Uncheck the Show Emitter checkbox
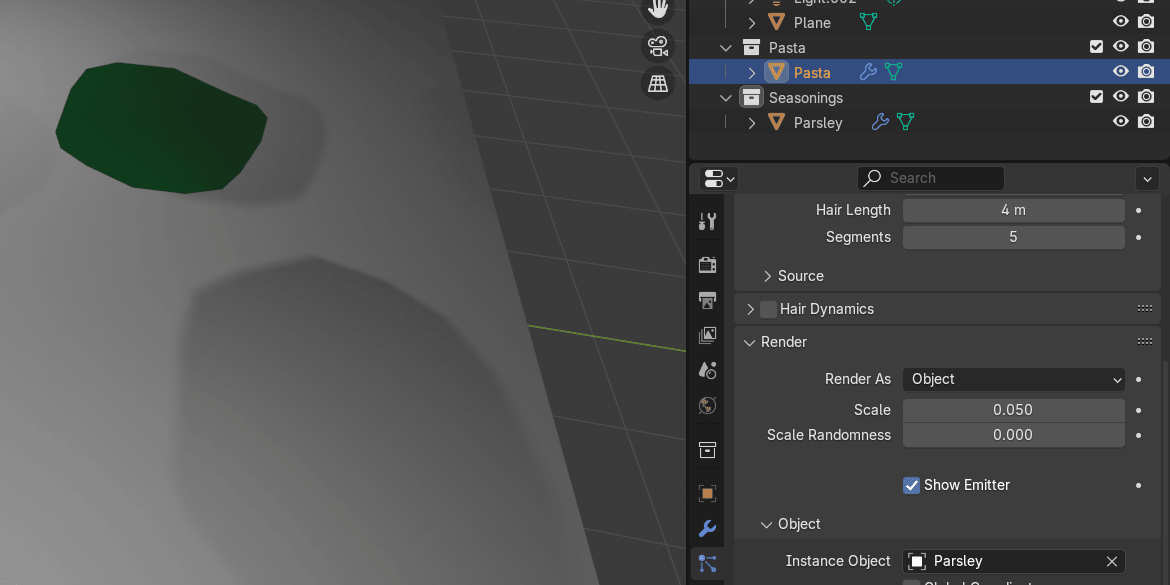The width and height of the screenshot is (1170, 585). point(911,485)
